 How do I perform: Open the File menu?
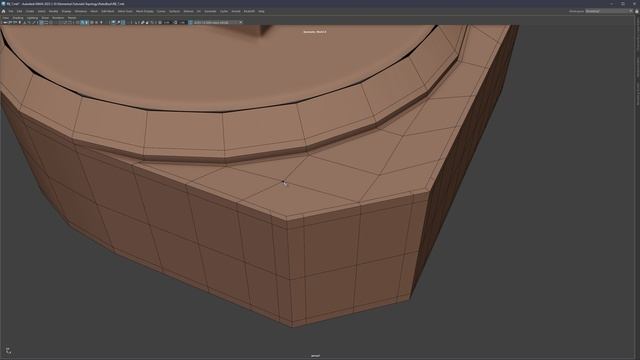11,11
